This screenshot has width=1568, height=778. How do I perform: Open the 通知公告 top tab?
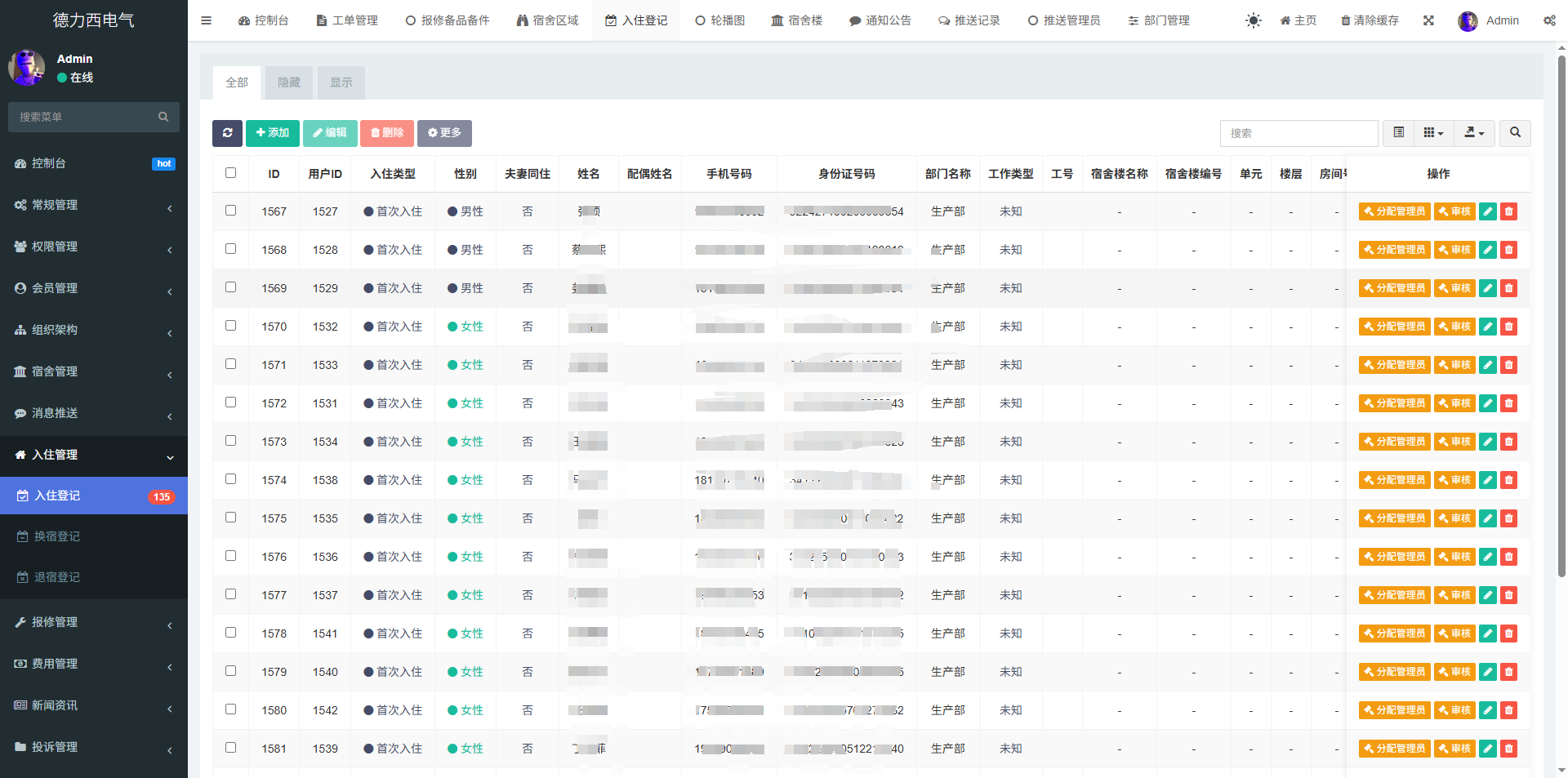pyautogui.click(x=880, y=20)
